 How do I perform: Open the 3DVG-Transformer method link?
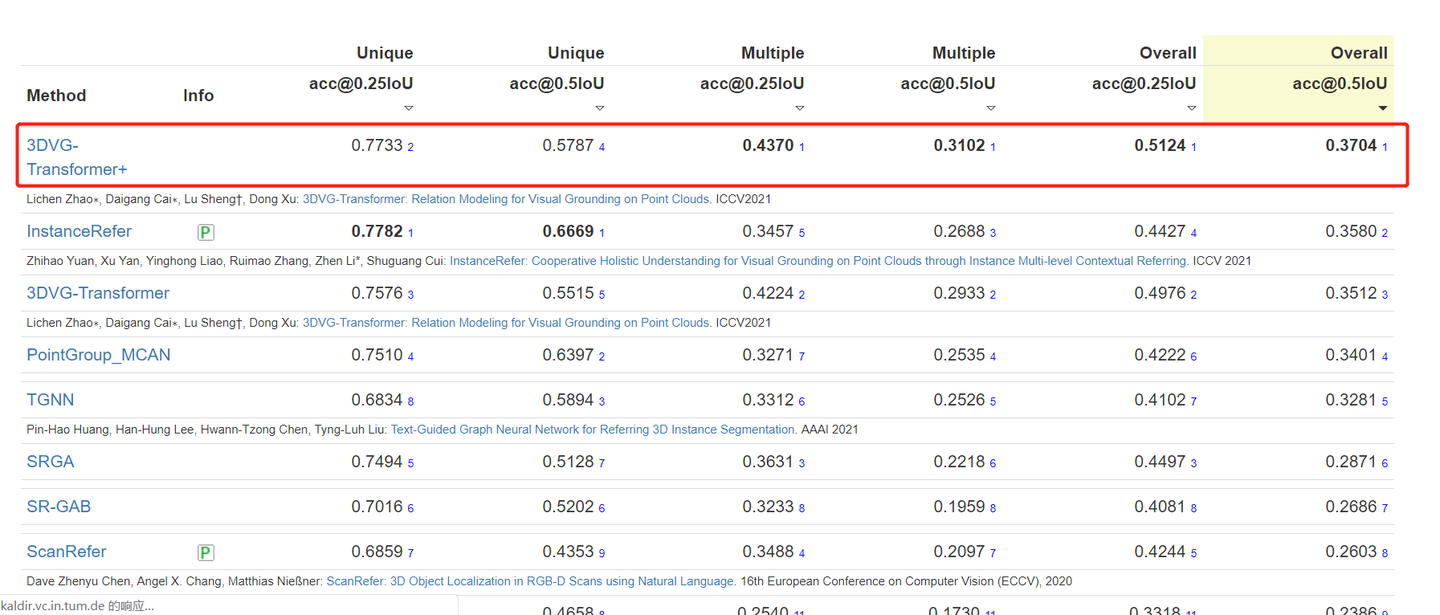98,293
